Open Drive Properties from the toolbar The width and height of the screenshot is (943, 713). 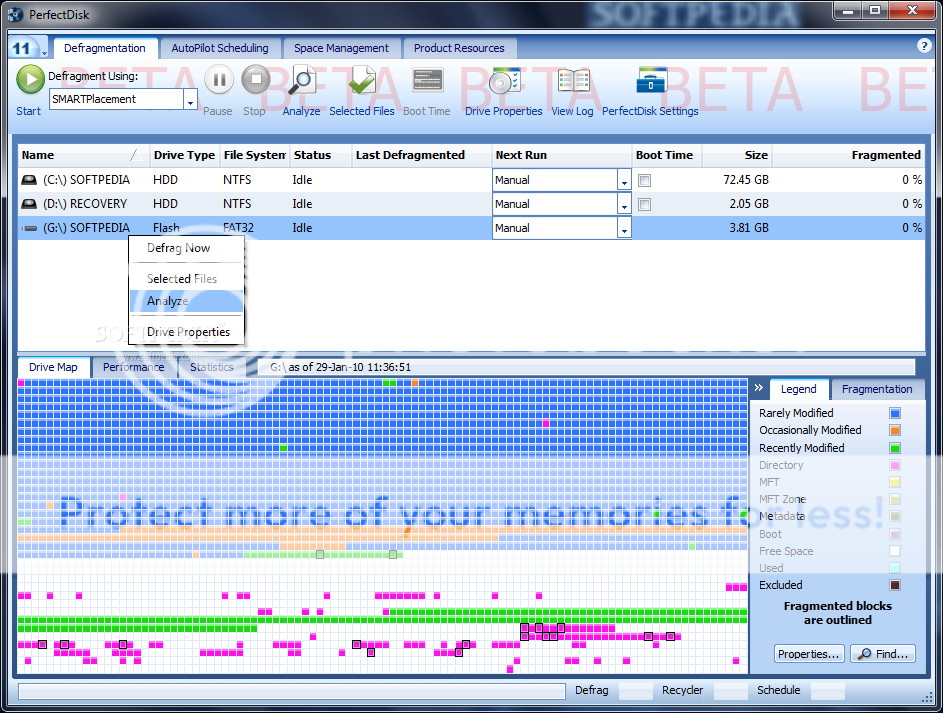coord(503,80)
